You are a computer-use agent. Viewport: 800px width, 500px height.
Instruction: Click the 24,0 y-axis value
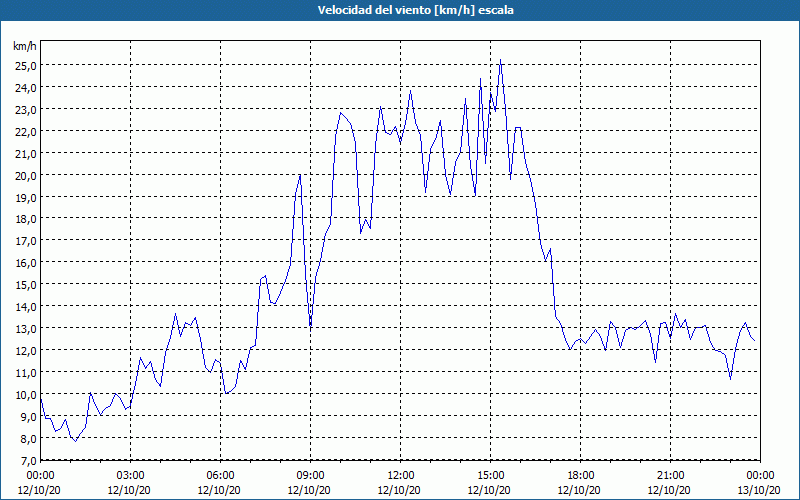(26, 88)
